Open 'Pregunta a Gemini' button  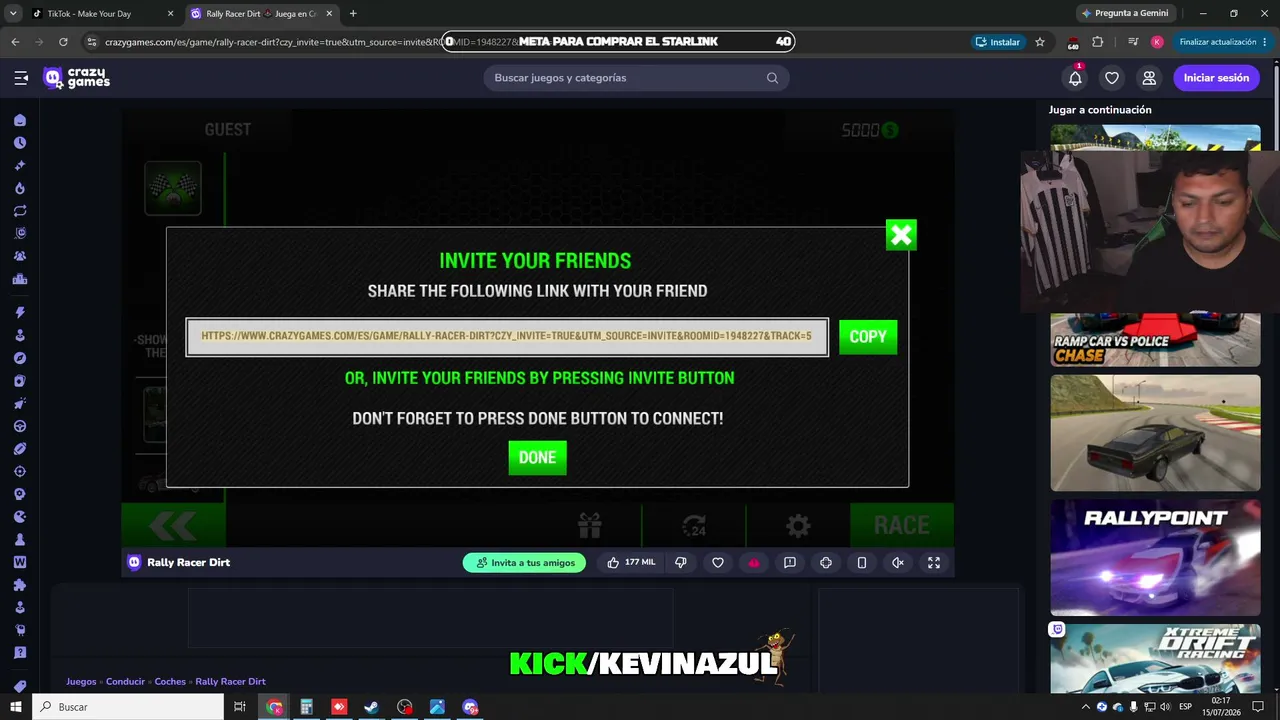click(1125, 14)
